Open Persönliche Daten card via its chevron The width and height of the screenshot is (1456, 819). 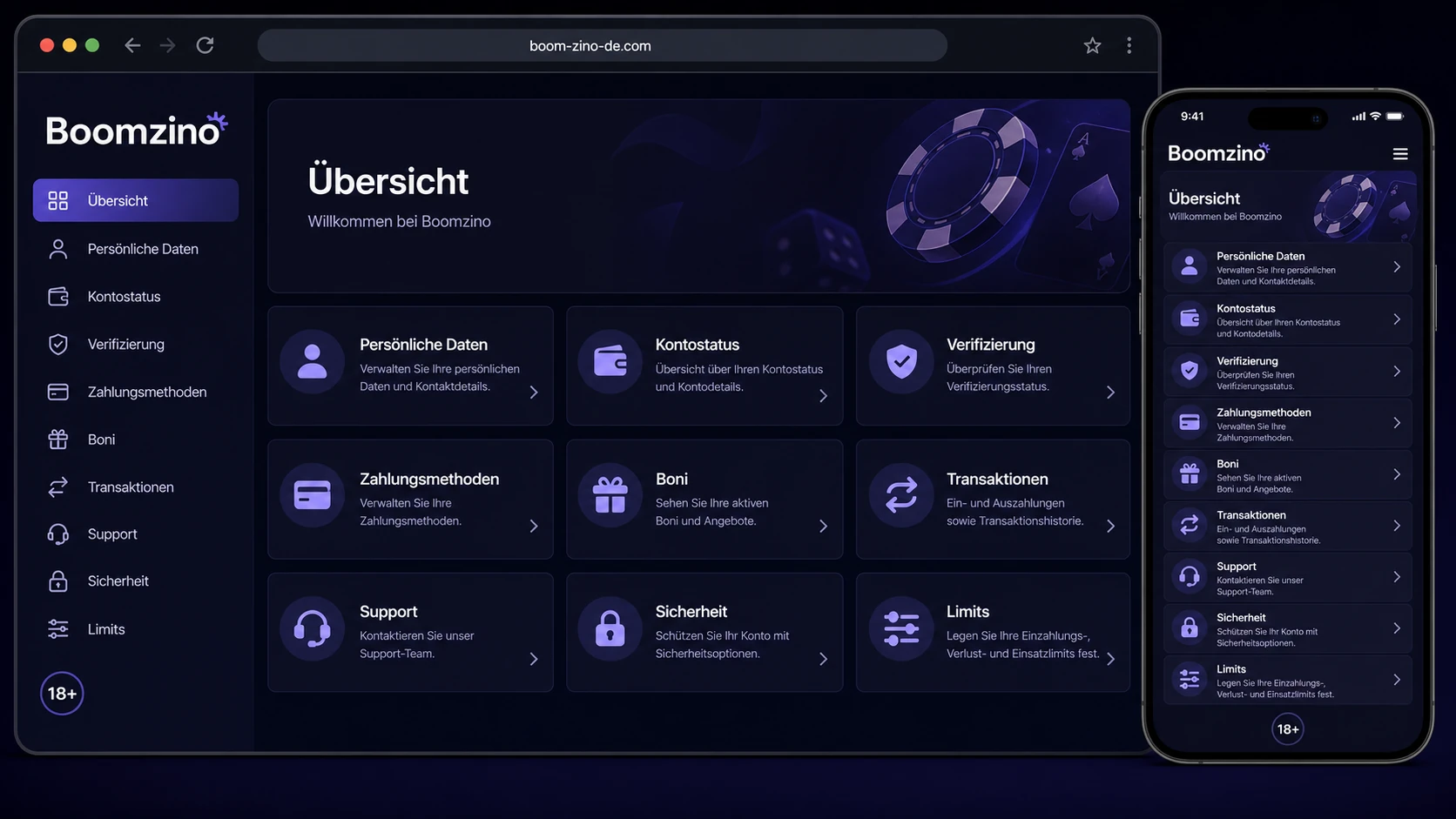coord(534,393)
